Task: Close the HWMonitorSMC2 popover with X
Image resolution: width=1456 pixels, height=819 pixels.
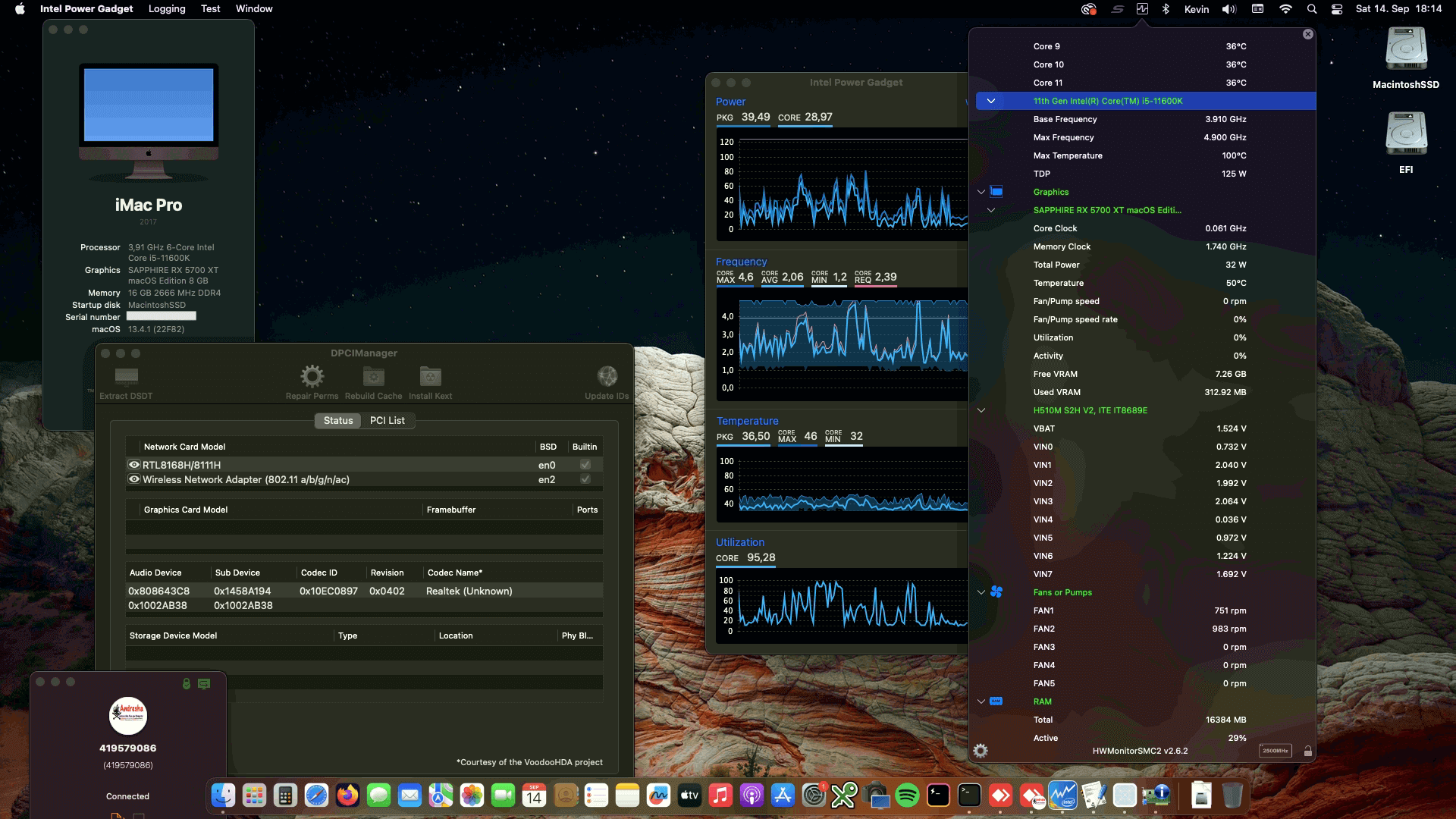Action: point(1307,34)
